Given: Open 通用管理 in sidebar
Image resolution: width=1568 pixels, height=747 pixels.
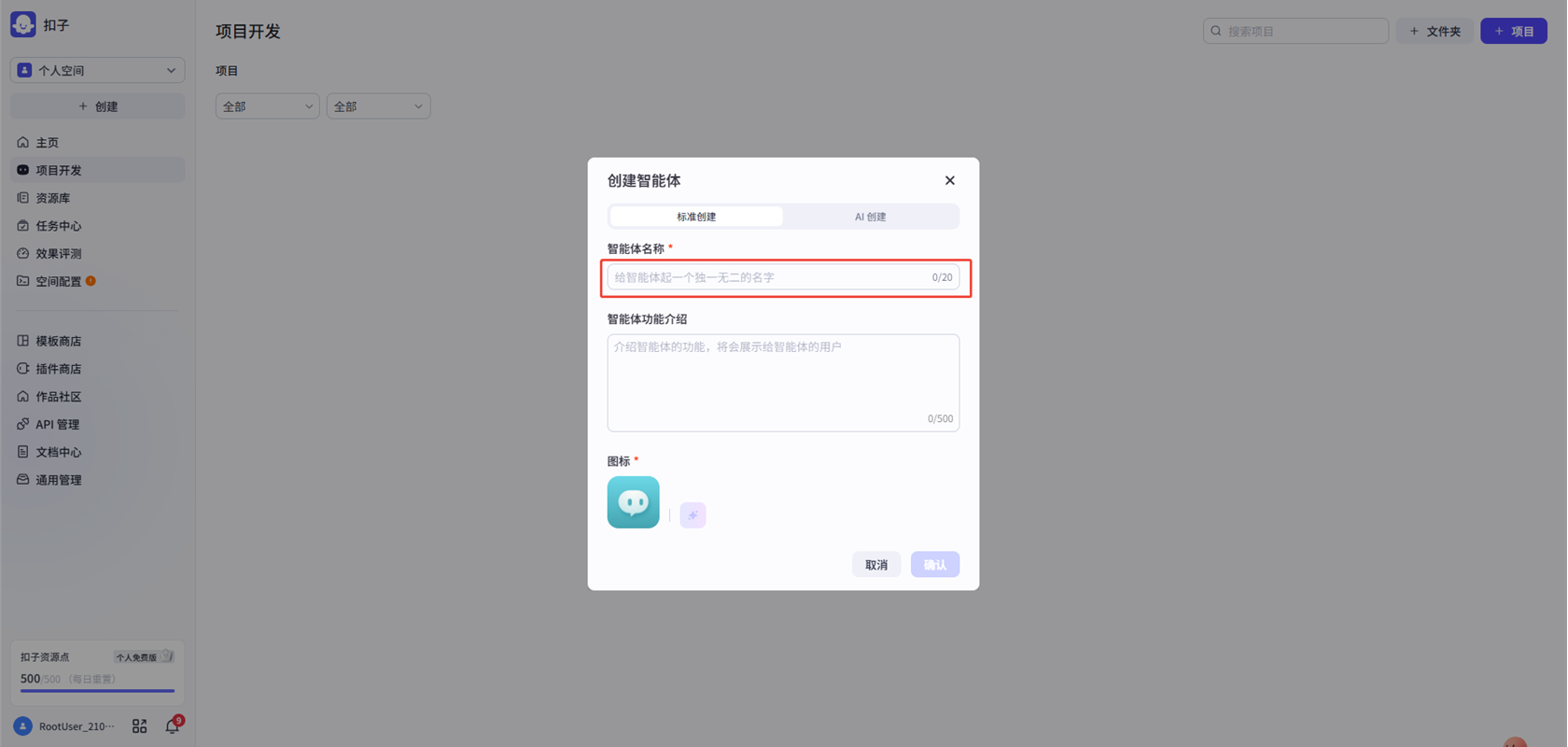Looking at the screenshot, I should 98,480.
